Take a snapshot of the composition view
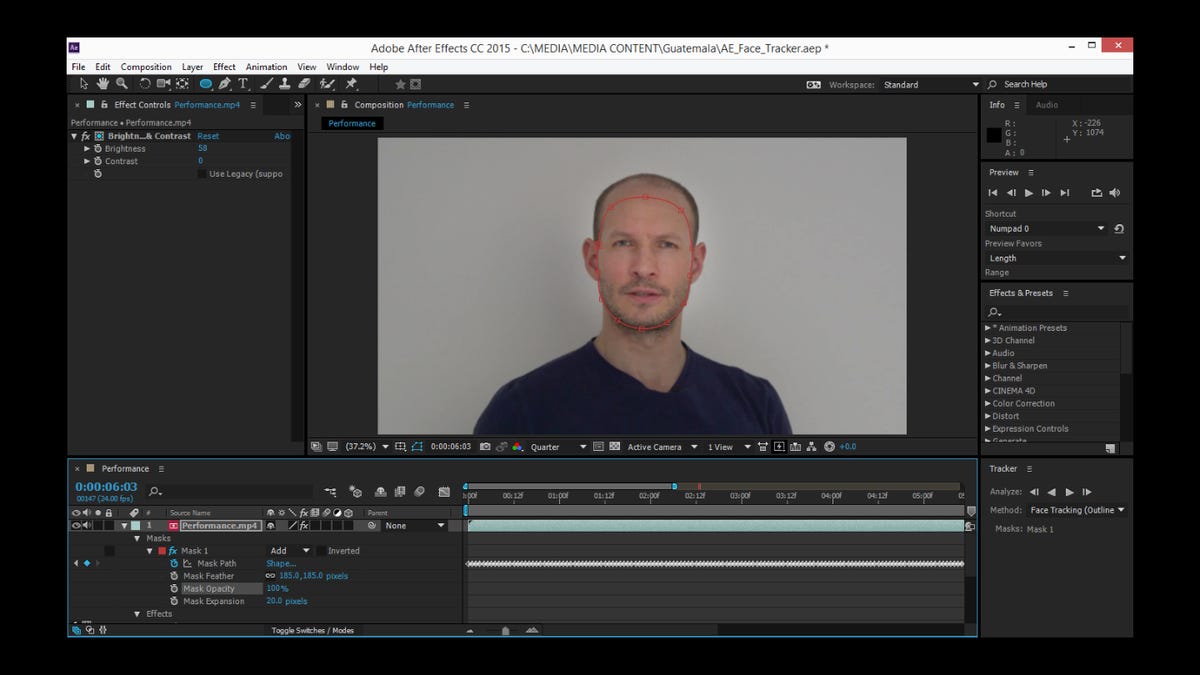1200x675 pixels. pyautogui.click(x=483, y=447)
